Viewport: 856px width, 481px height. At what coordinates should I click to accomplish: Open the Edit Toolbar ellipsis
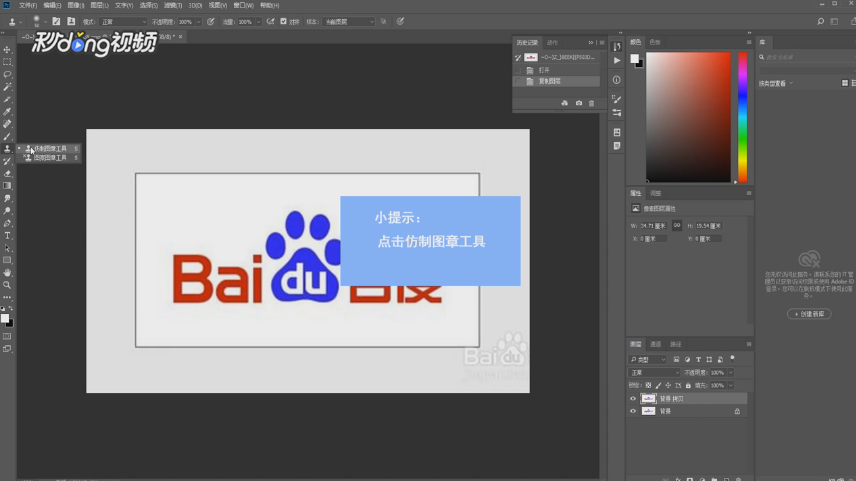pyautogui.click(x=7, y=298)
